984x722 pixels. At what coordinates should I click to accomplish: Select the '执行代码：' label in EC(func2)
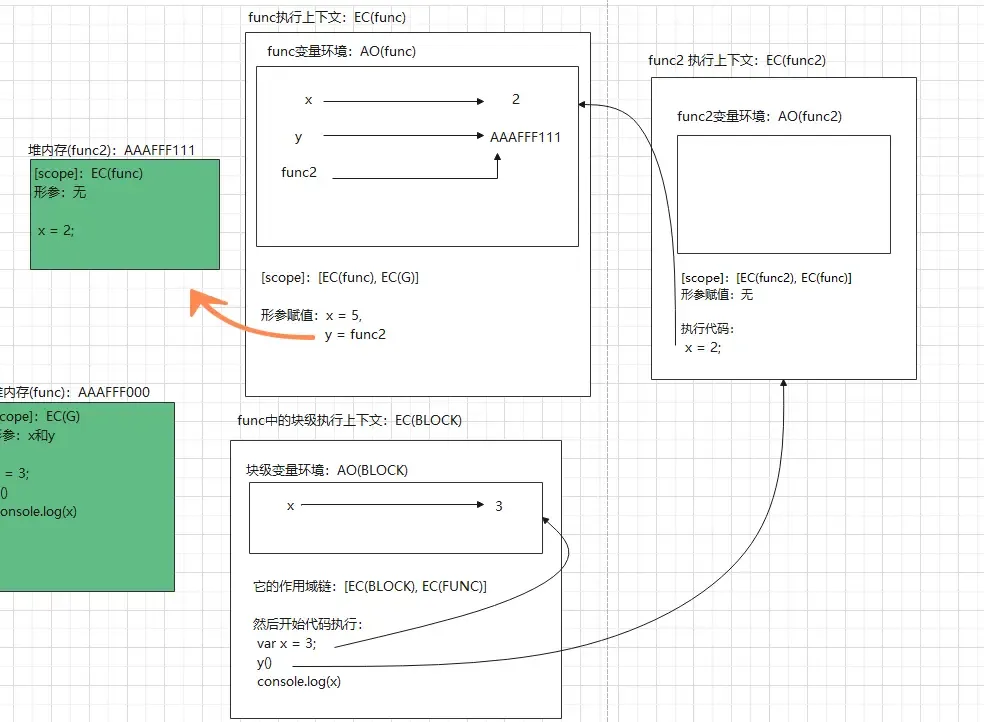coord(708,329)
